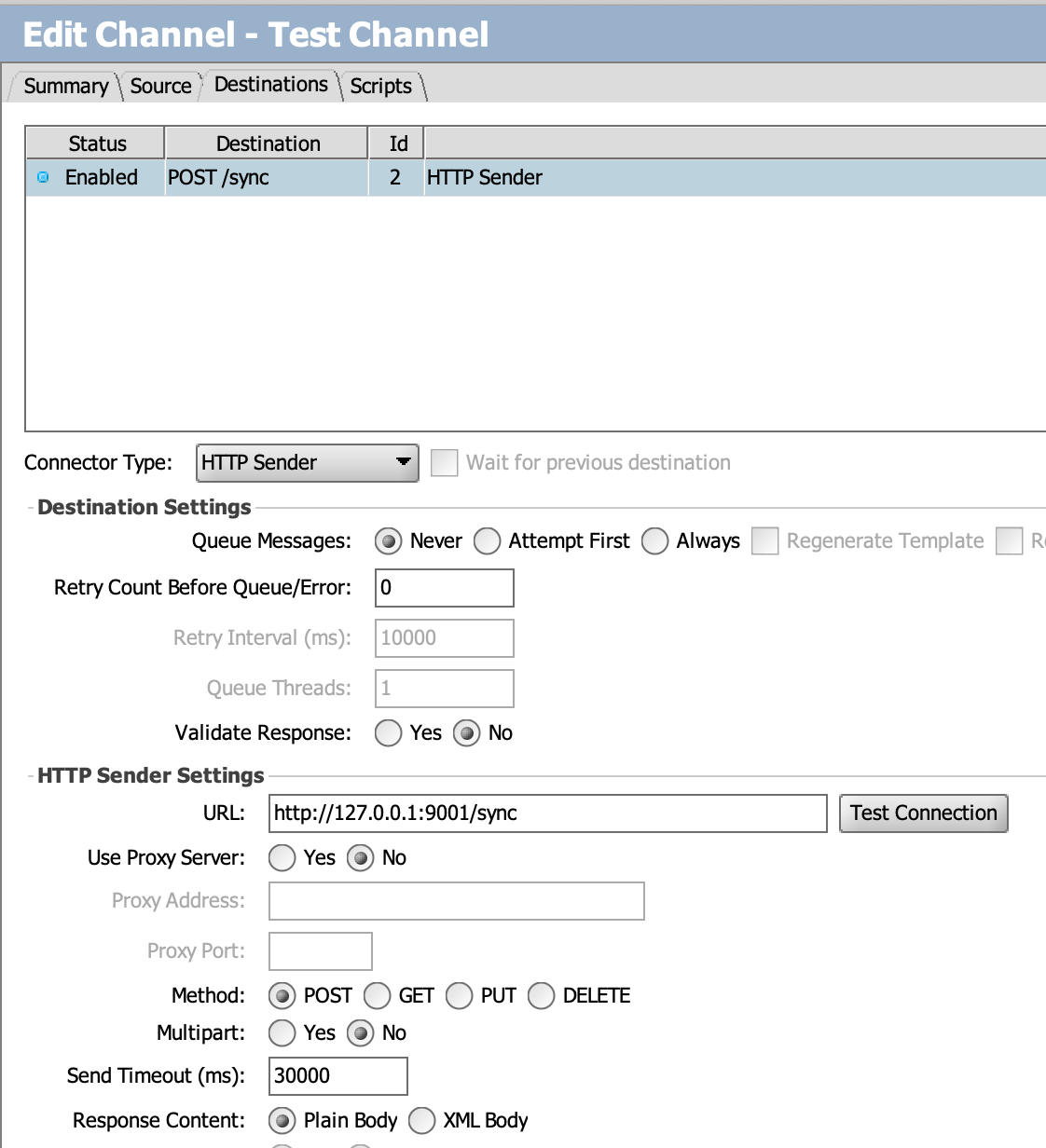Select Always for Queue Messages
Viewport: 1046px width, 1148px height.
pos(655,540)
